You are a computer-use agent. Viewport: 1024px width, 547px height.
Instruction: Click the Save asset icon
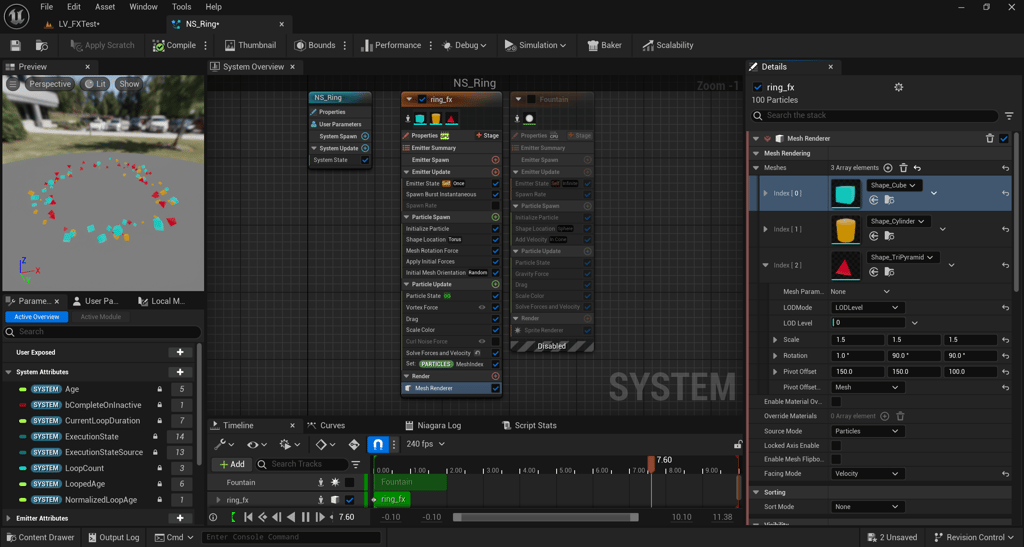point(15,45)
